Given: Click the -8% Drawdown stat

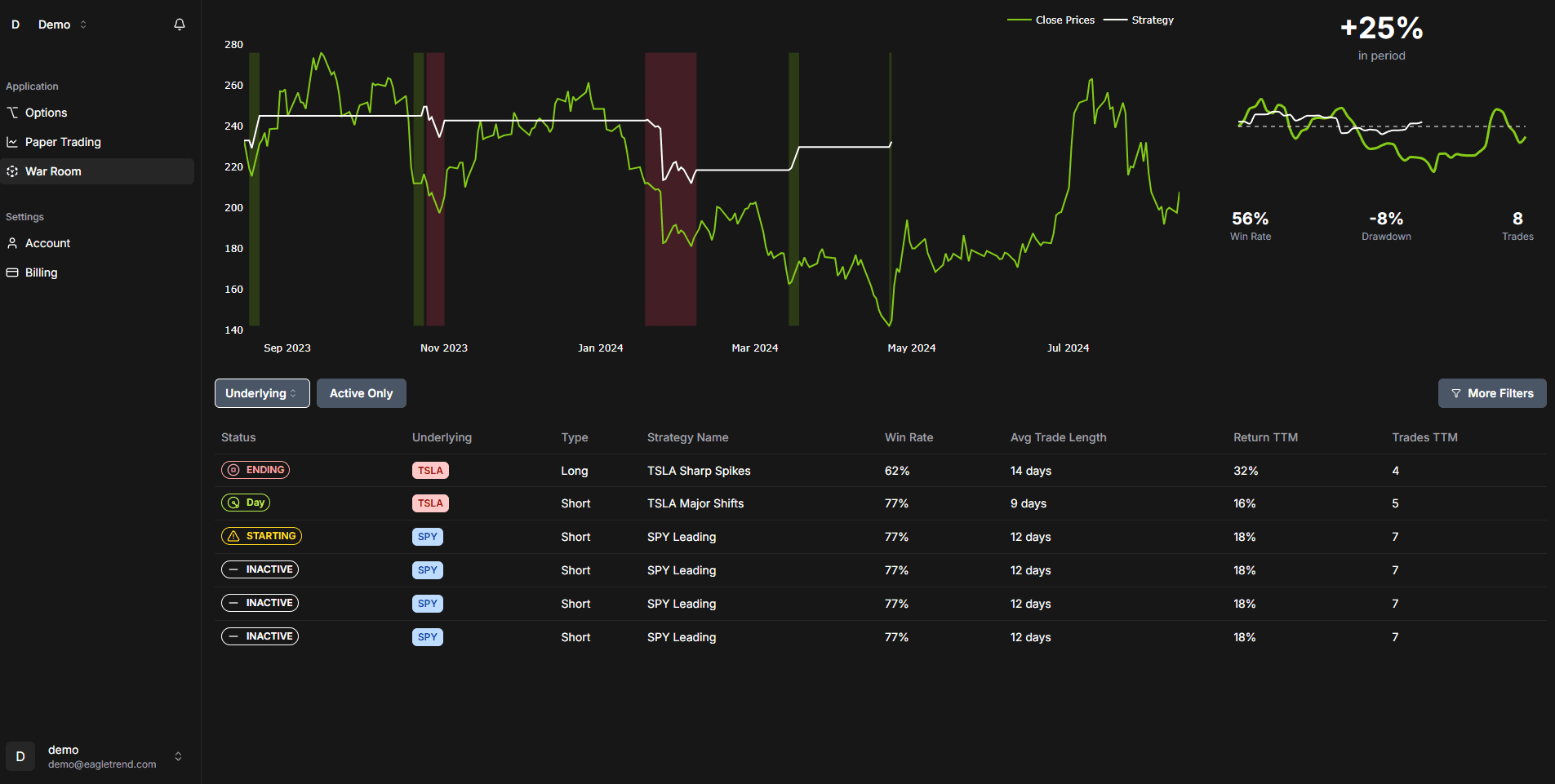Looking at the screenshot, I should pyautogui.click(x=1386, y=225).
